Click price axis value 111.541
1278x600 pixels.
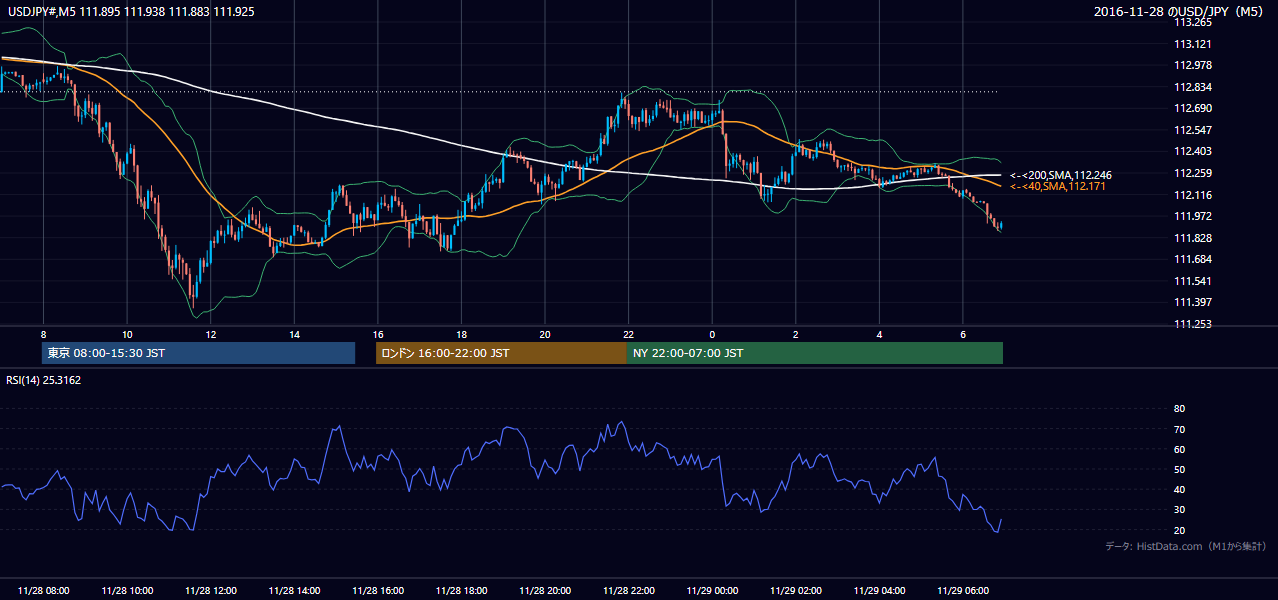pos(1192,281)
